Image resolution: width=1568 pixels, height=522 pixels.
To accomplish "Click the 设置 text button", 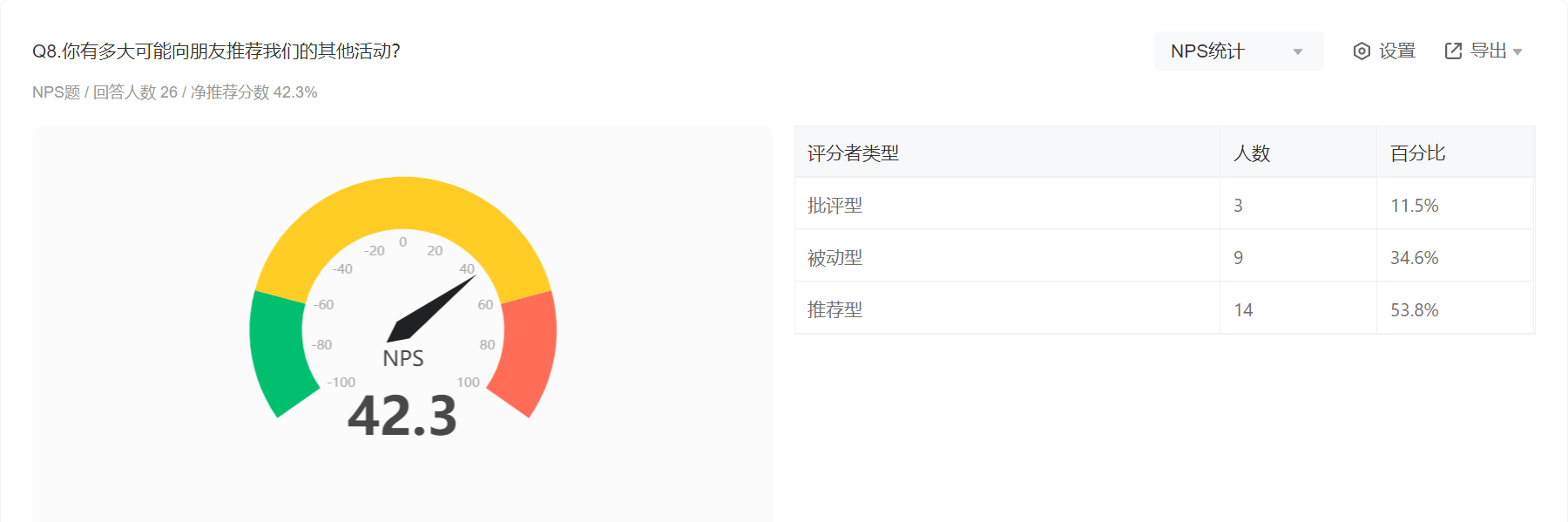I will [1397, 51].
